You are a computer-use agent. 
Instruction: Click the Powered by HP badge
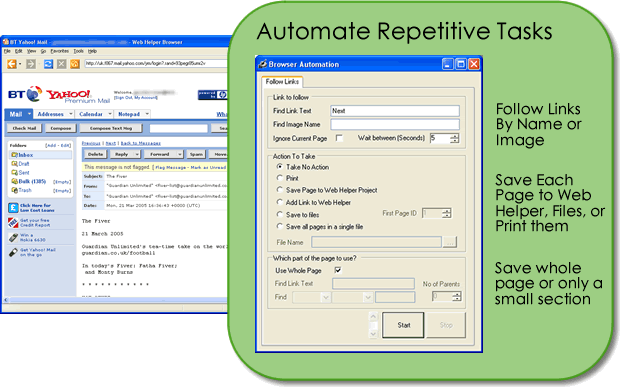(x=212, y=95)
